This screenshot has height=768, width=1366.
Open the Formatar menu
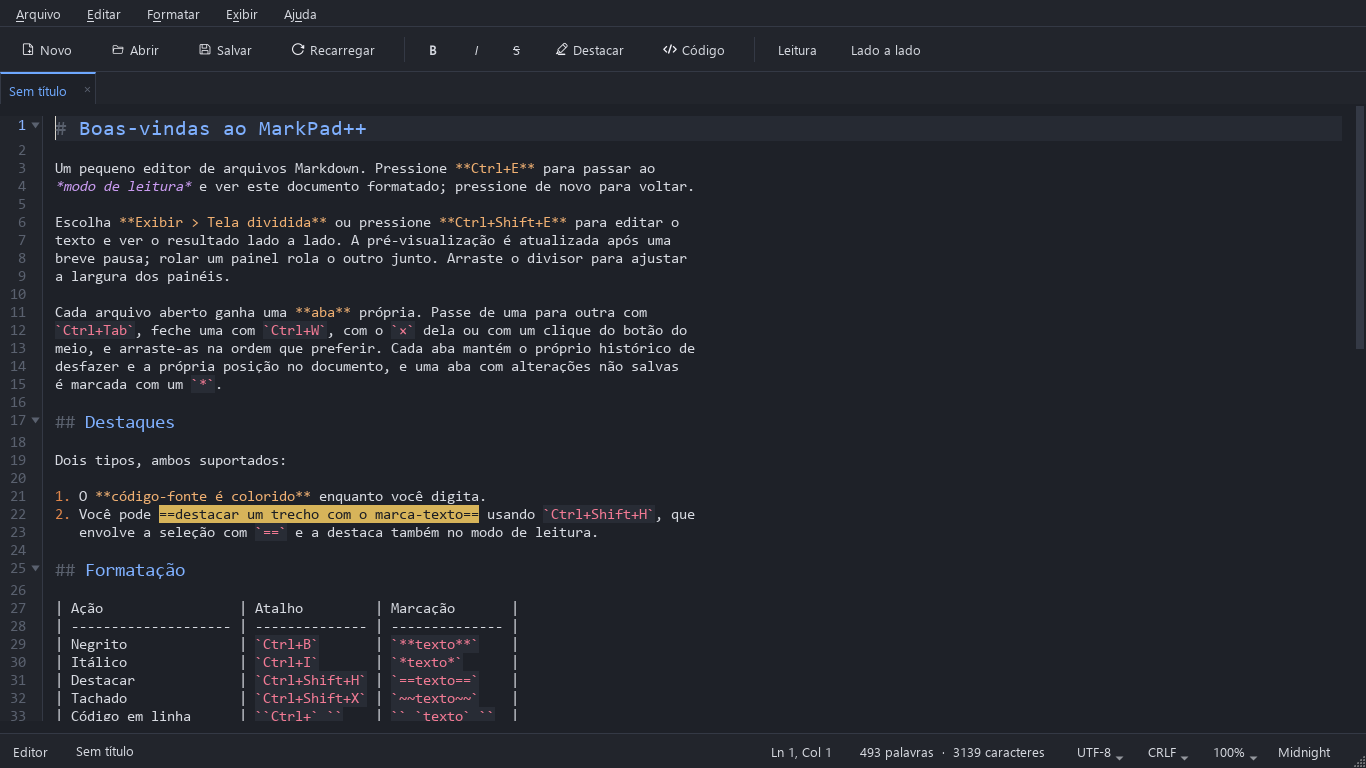tap(173, 14)
